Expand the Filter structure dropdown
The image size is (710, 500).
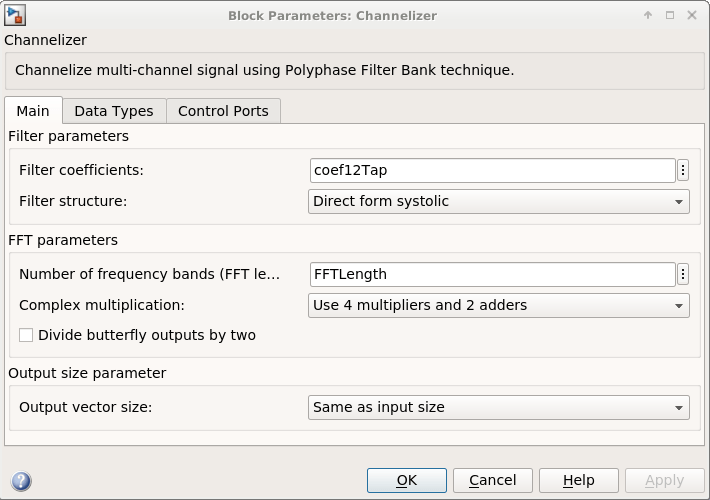click(x=498, y=201)
